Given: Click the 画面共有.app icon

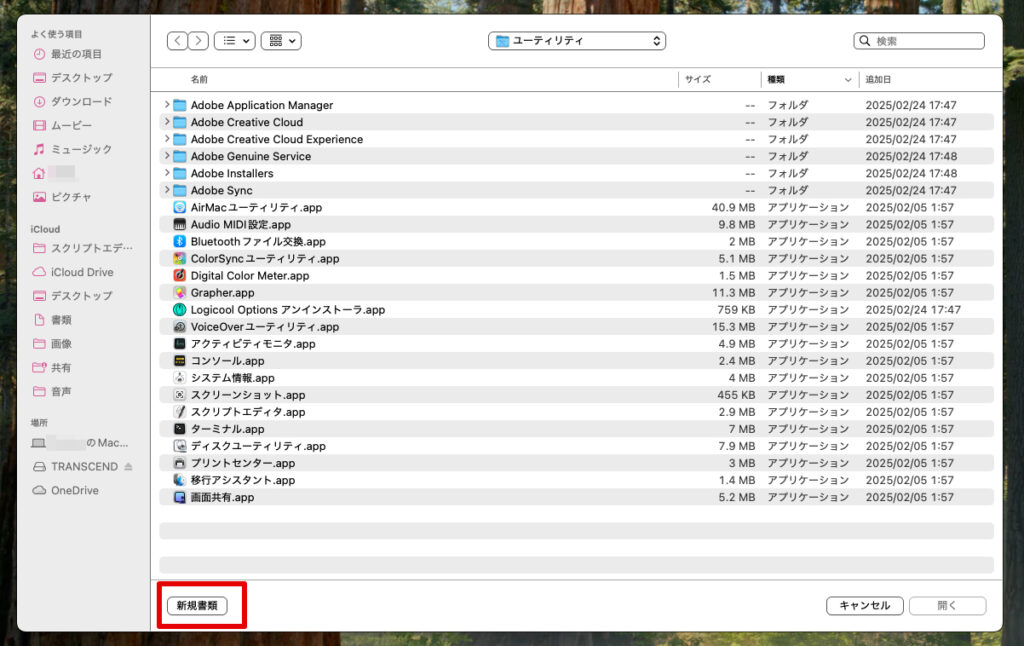Looking at the screenshot, I should pos(180,497).
